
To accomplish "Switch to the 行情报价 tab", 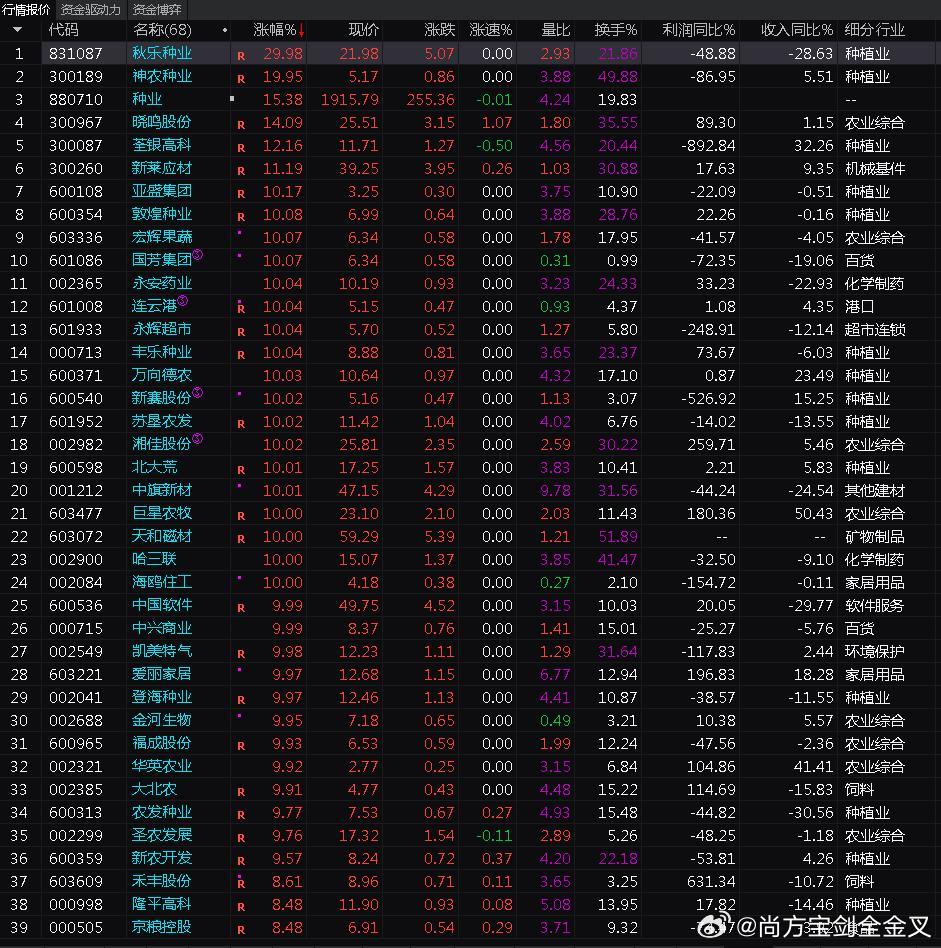I will click(x=26, y=10).
